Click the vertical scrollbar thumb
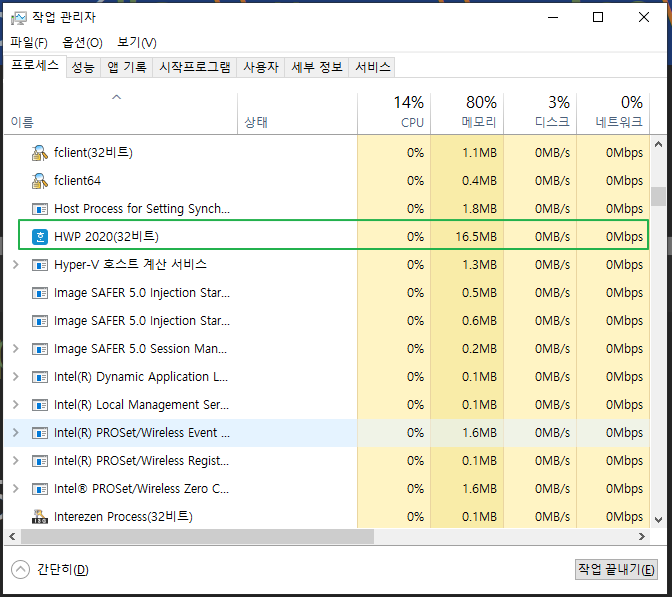The image size is (672, 597). pos(658,197)
